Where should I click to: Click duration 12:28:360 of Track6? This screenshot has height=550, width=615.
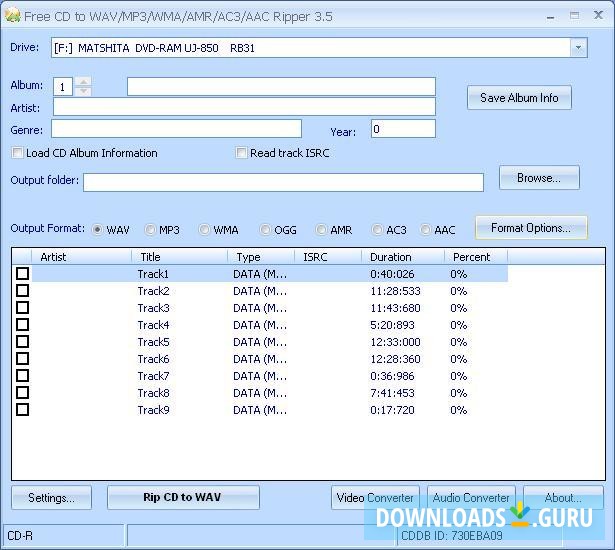pyautogui.click(x=395, y=359)
